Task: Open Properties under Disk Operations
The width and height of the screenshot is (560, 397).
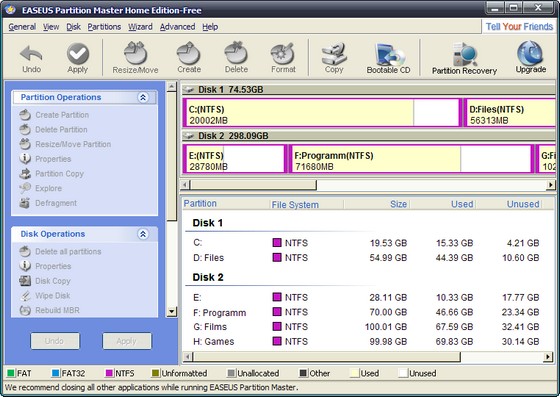Action: click(45, 266)
